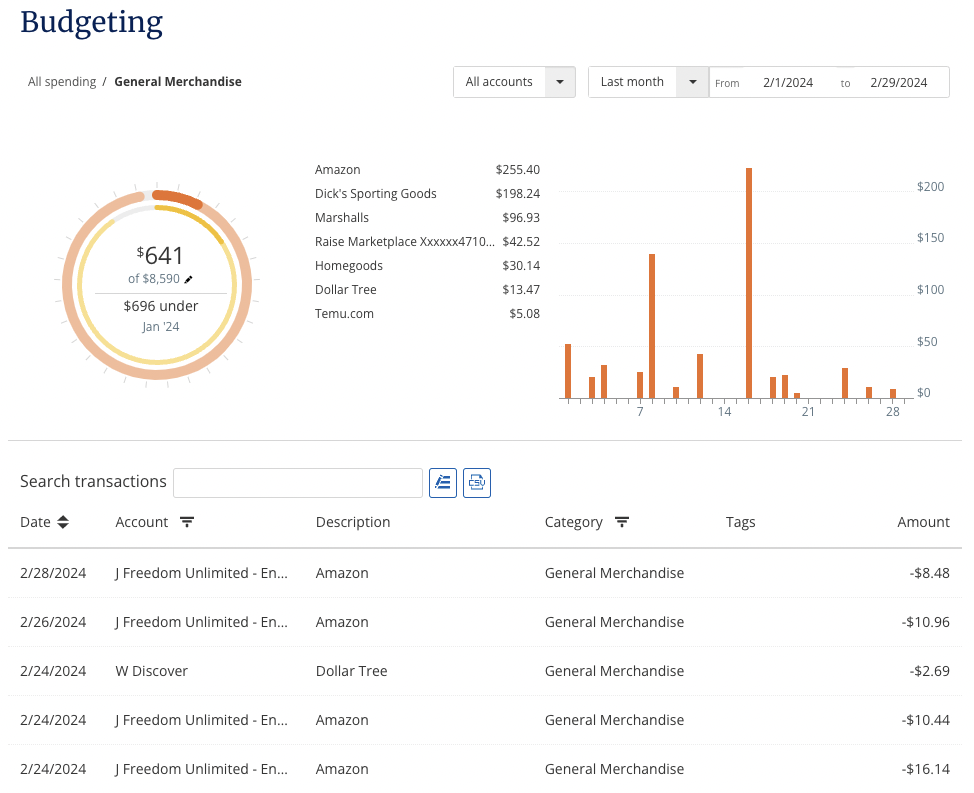Click the Search transactions input field

[x=298, y=483]
